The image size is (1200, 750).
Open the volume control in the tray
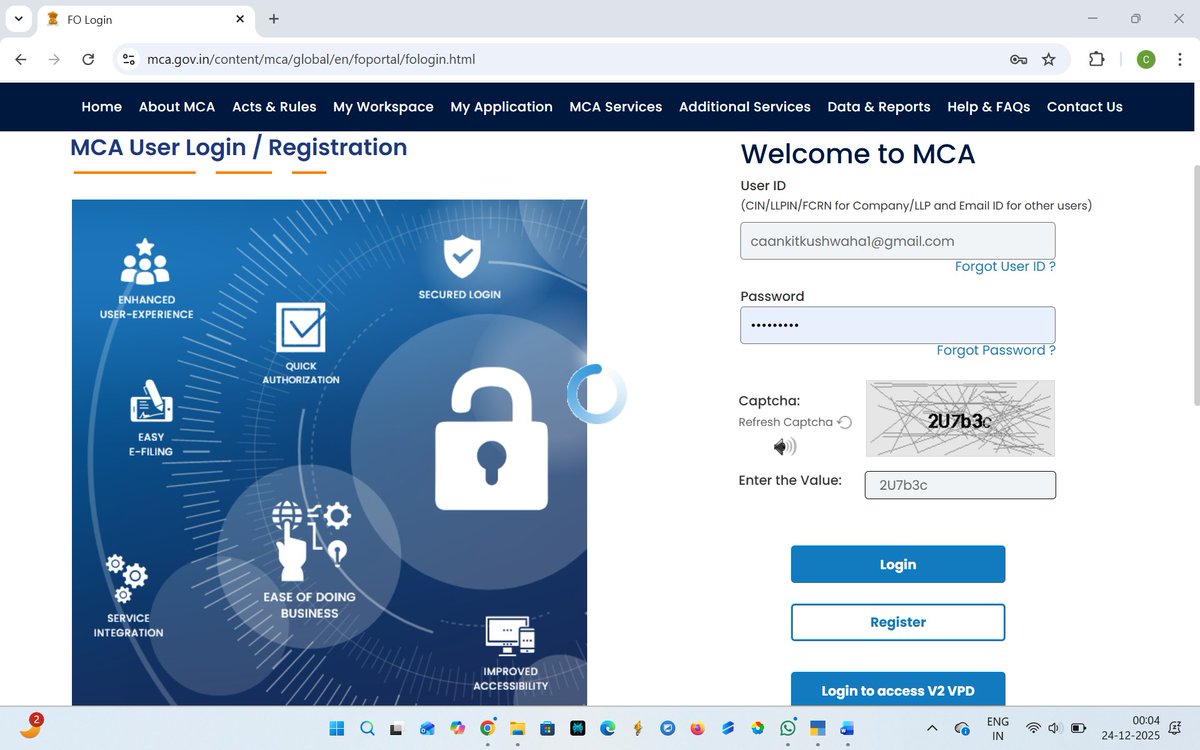(1056, 728)
